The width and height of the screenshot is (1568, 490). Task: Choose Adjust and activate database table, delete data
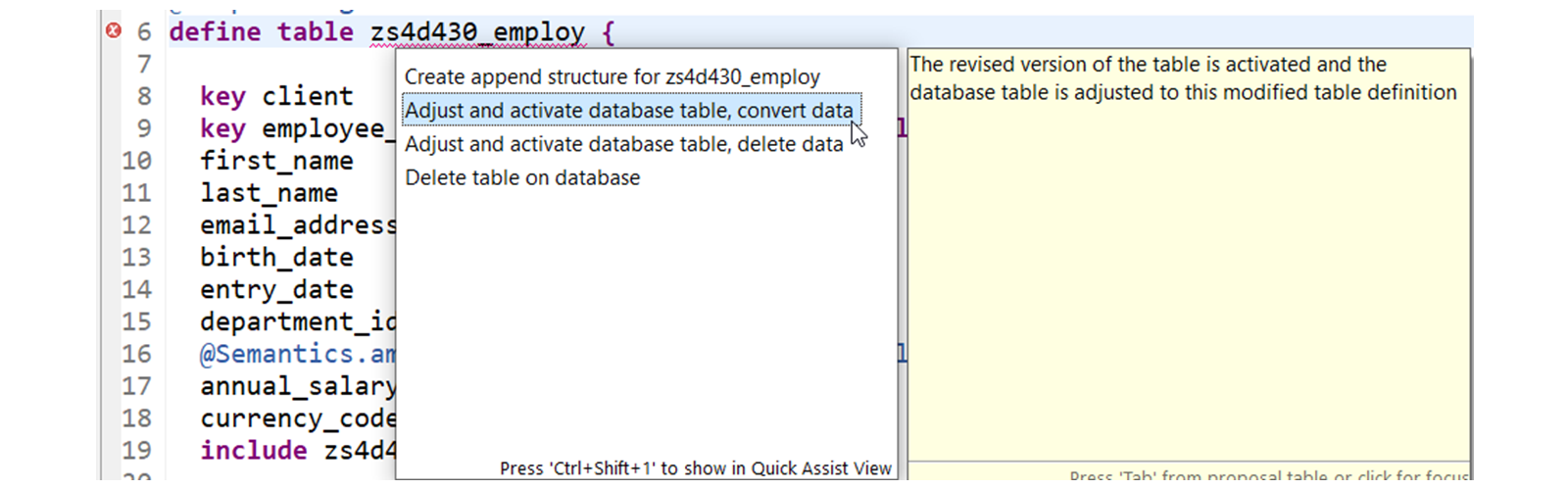[x=624, y=144]
